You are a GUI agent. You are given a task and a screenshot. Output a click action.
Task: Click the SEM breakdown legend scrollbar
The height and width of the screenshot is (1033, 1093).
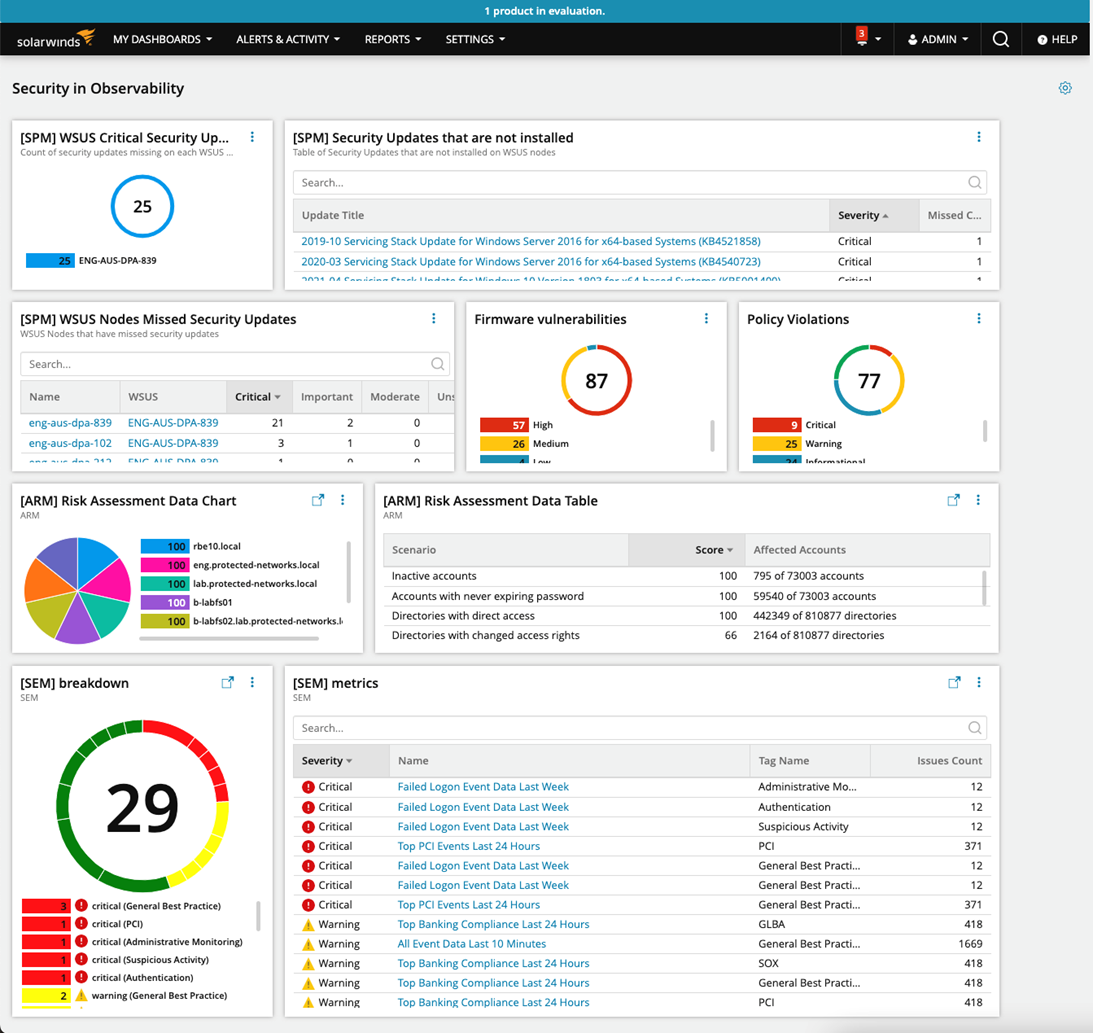tap(258, 916)
